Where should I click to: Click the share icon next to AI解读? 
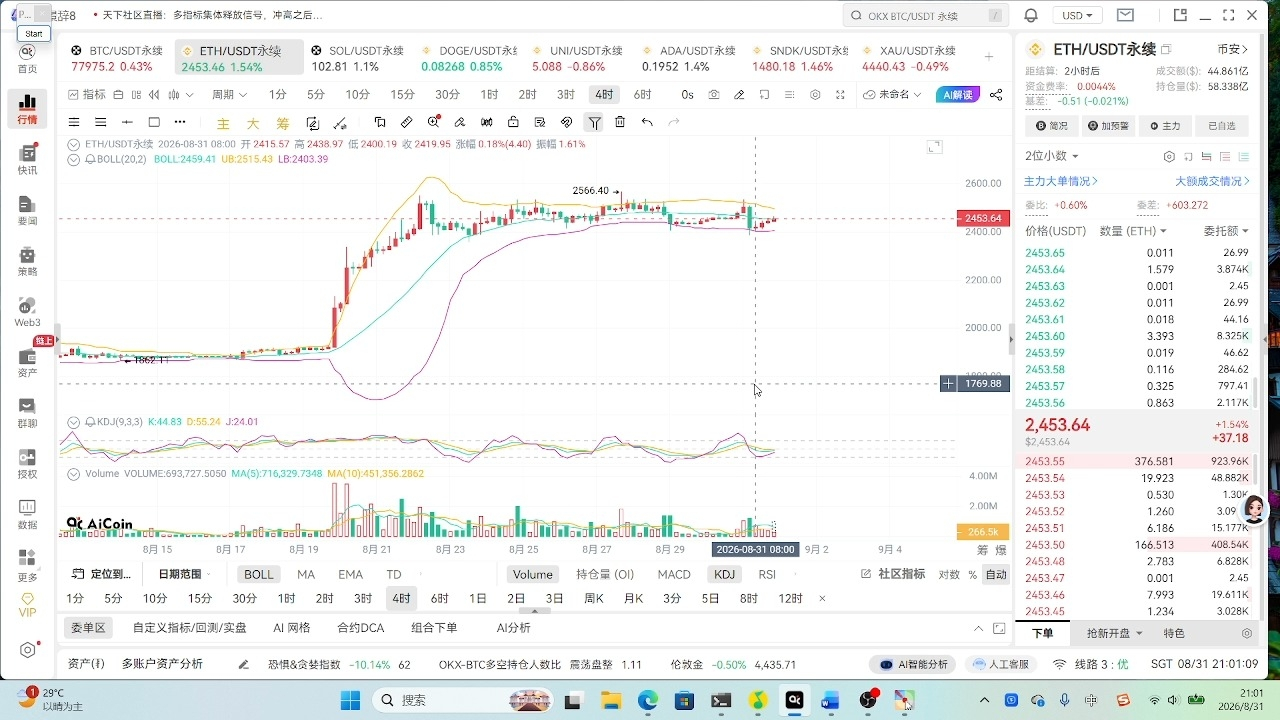click(996, 94)
